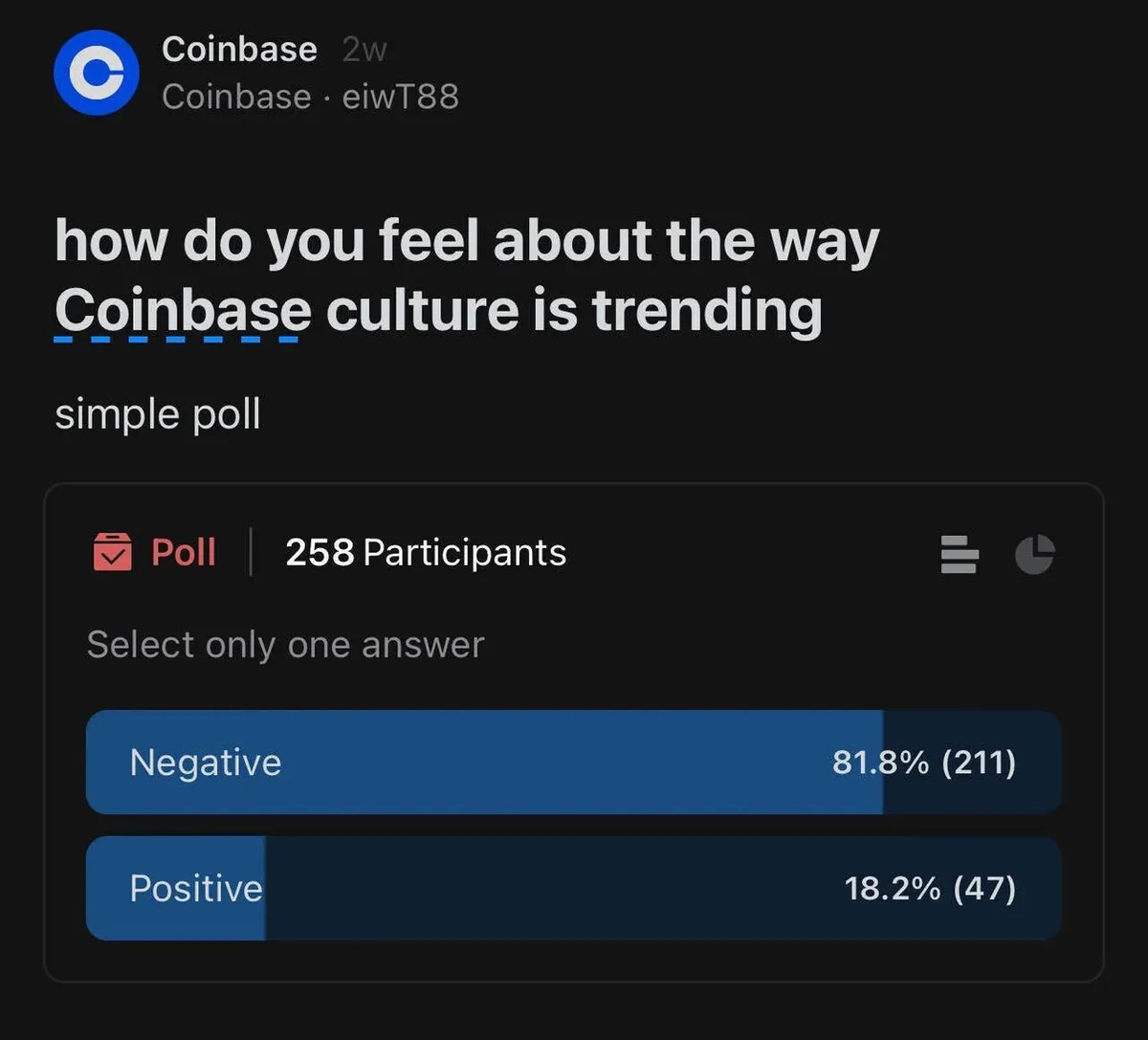Open the Coinbase author name in header

(x=239, y=49)
